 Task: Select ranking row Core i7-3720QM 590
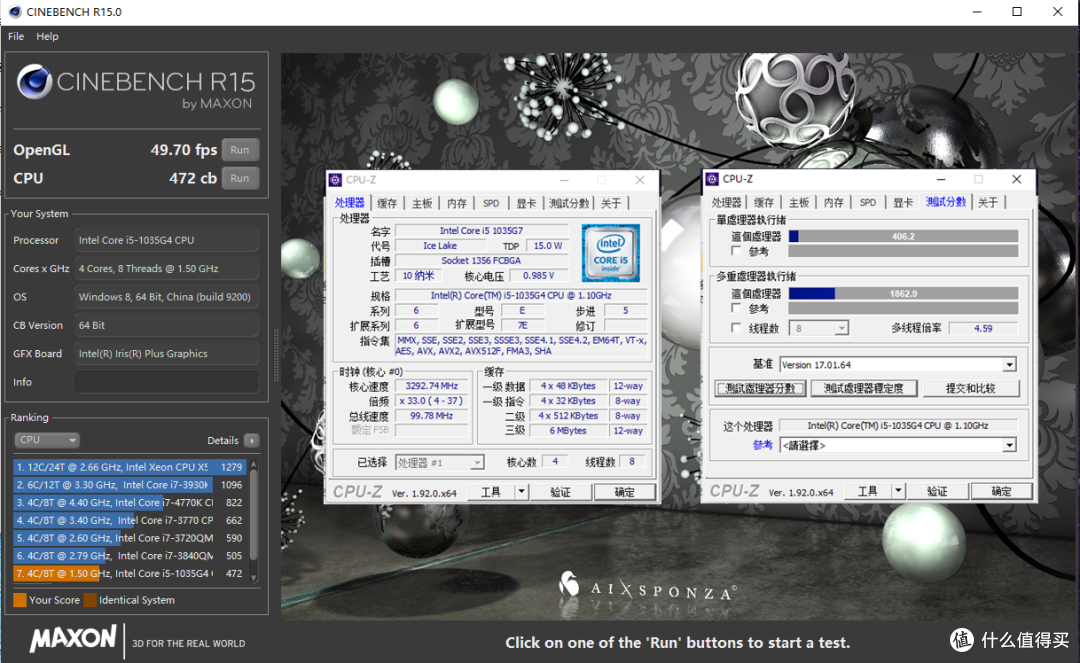tap(129, 538)
